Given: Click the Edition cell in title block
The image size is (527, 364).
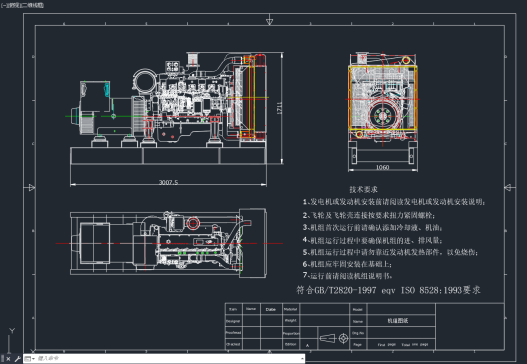Looking at the screenshot, I should point(291,344).
